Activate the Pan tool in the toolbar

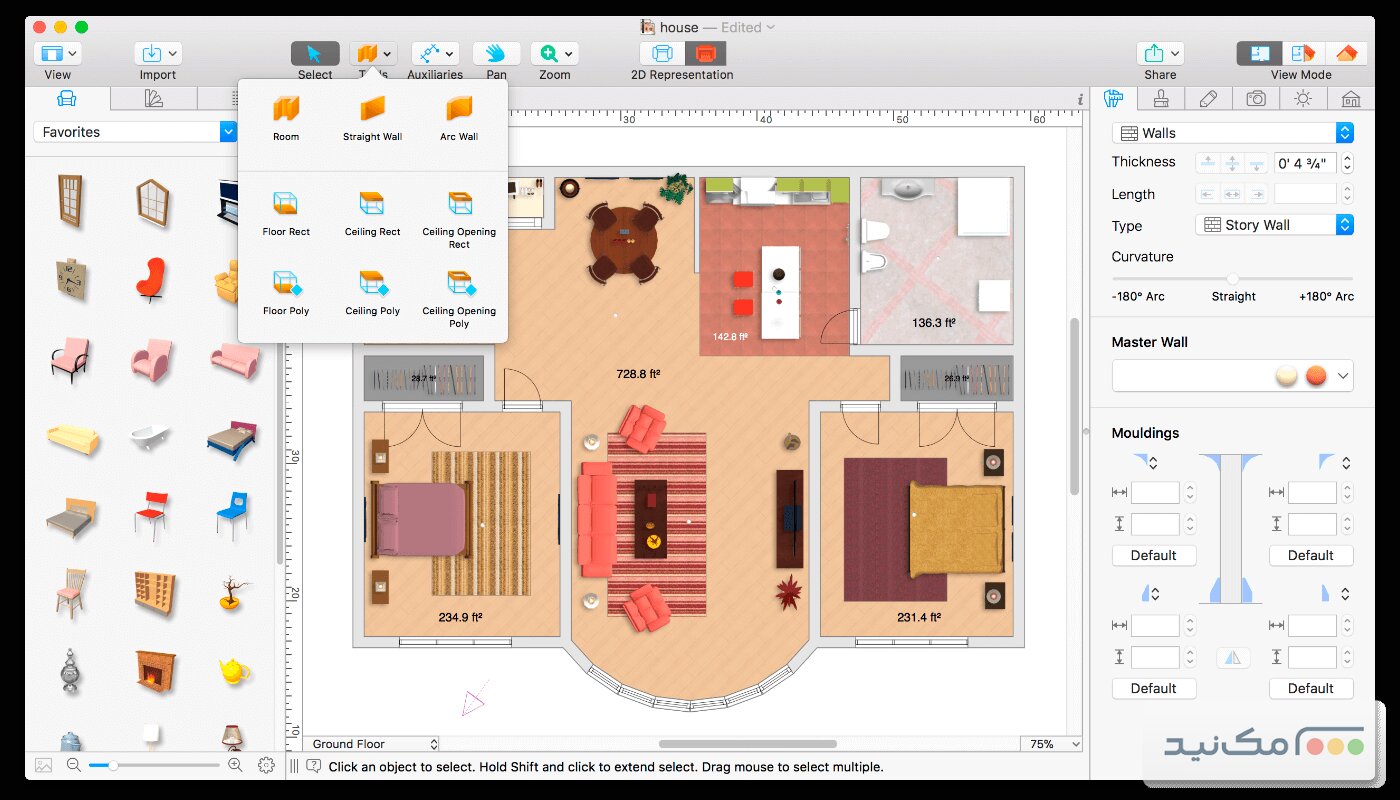(495, 55)
